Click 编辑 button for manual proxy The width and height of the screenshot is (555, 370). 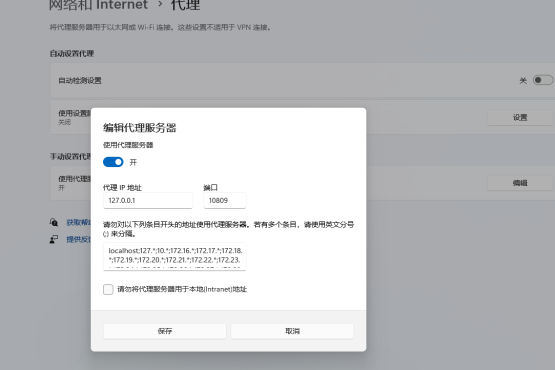click(x=520, y=183)
